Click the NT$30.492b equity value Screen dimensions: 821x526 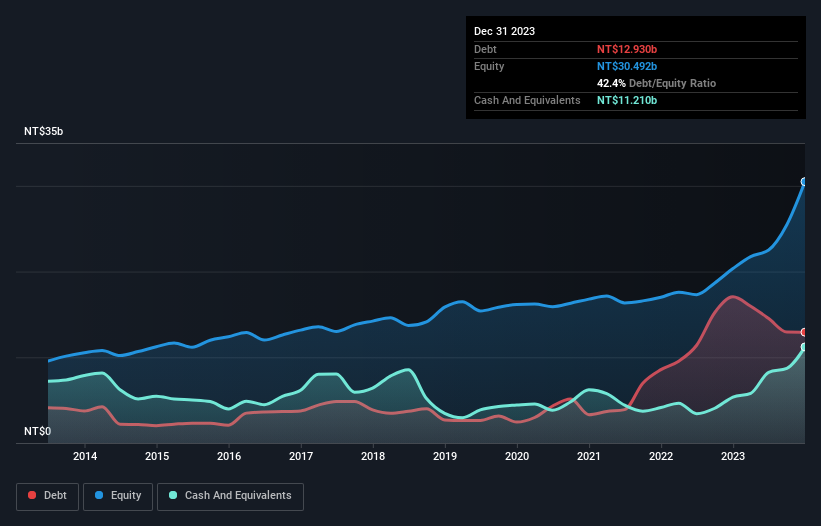(627, 66)
